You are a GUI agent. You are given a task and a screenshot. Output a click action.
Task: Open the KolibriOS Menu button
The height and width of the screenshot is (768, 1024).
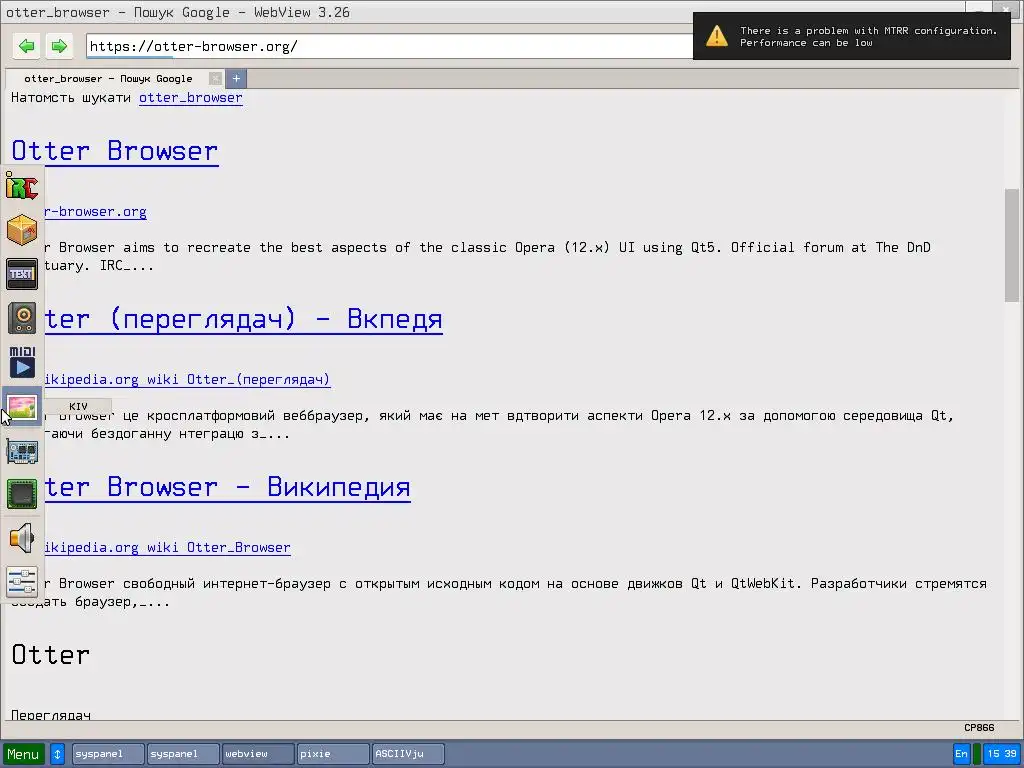point(24,754)
